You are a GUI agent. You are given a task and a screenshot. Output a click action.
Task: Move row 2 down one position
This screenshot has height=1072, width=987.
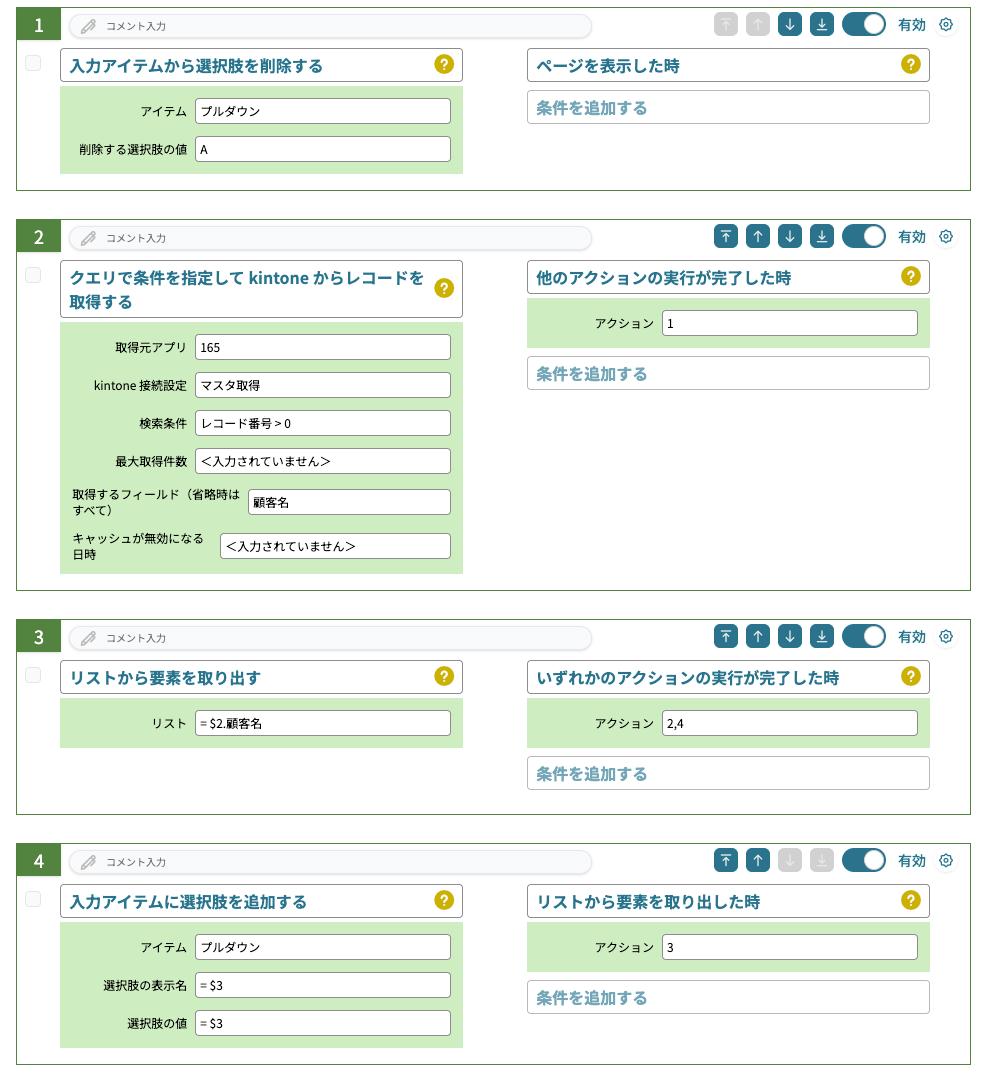pyautogui.click(x=789, y=237)
